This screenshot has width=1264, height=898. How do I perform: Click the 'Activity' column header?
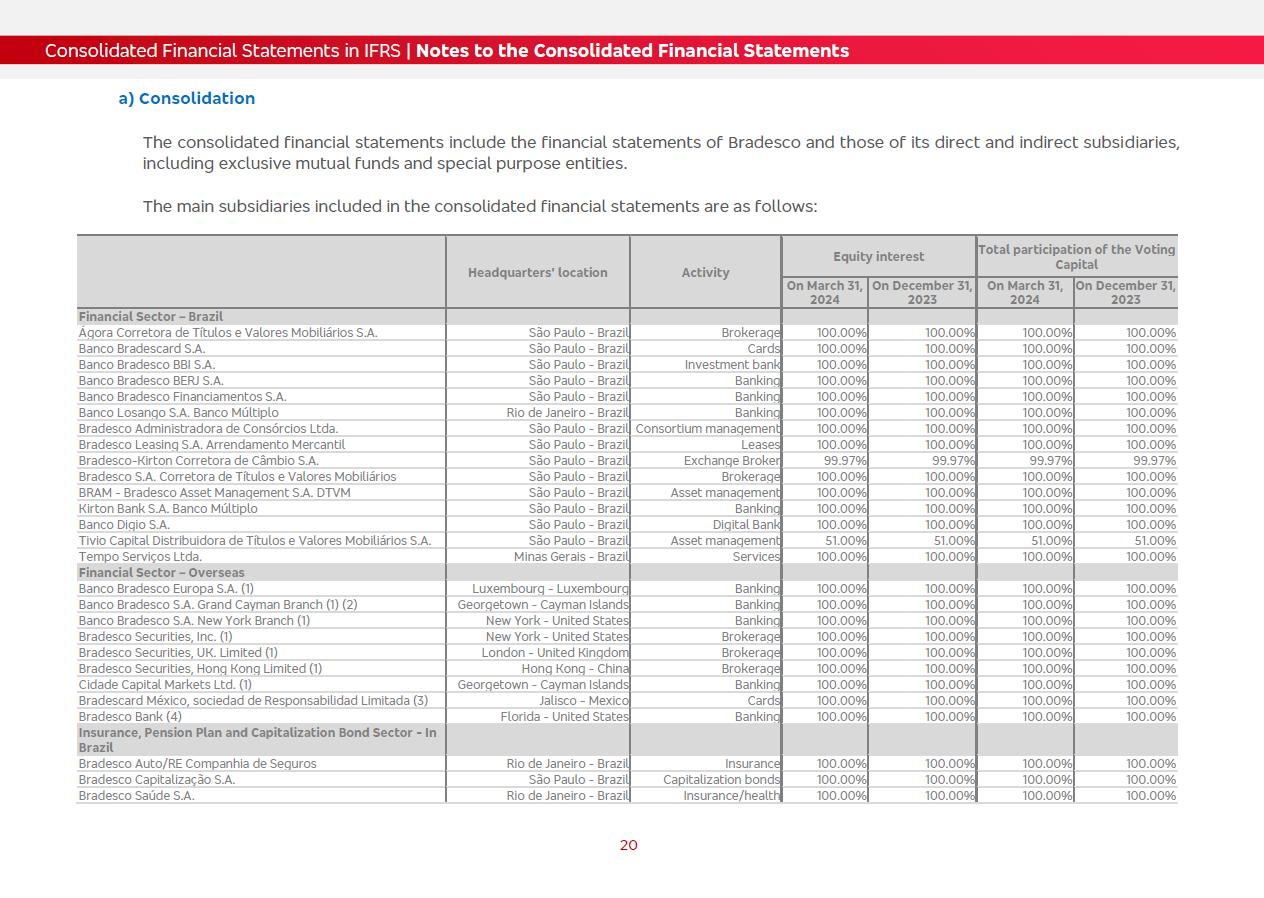click(x=705, y=272)
